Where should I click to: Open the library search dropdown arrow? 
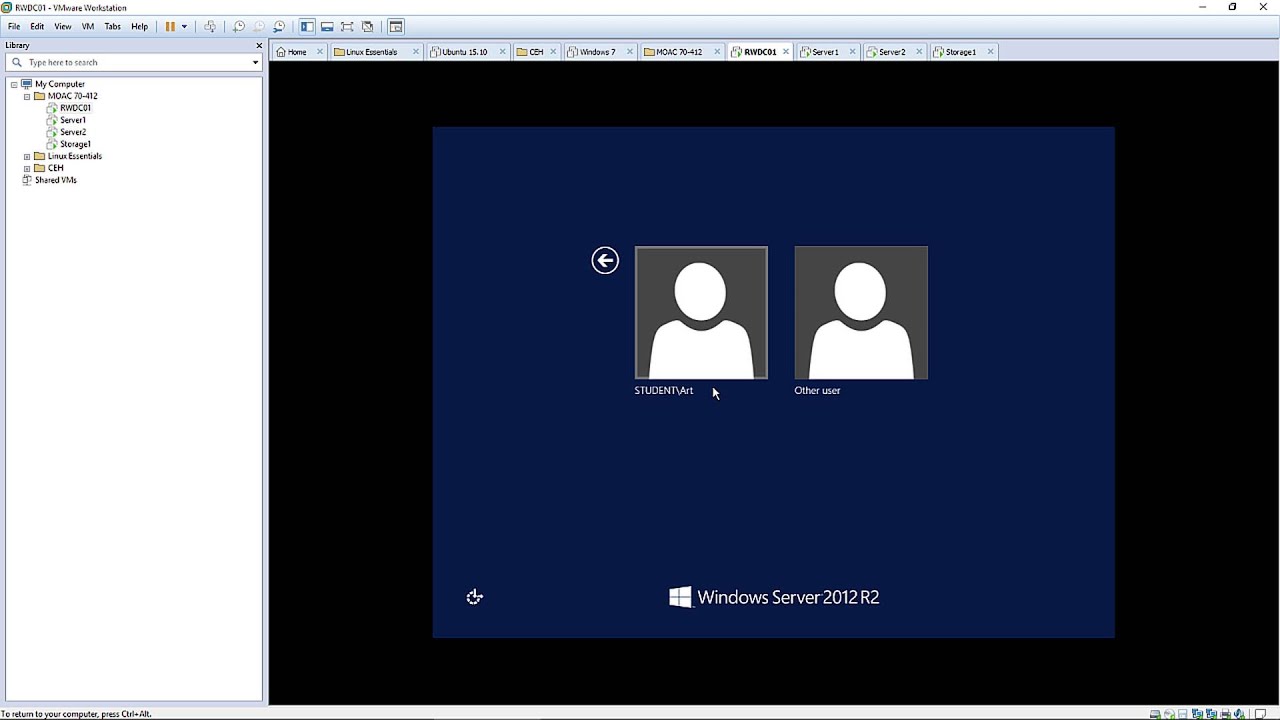(255, 62)
